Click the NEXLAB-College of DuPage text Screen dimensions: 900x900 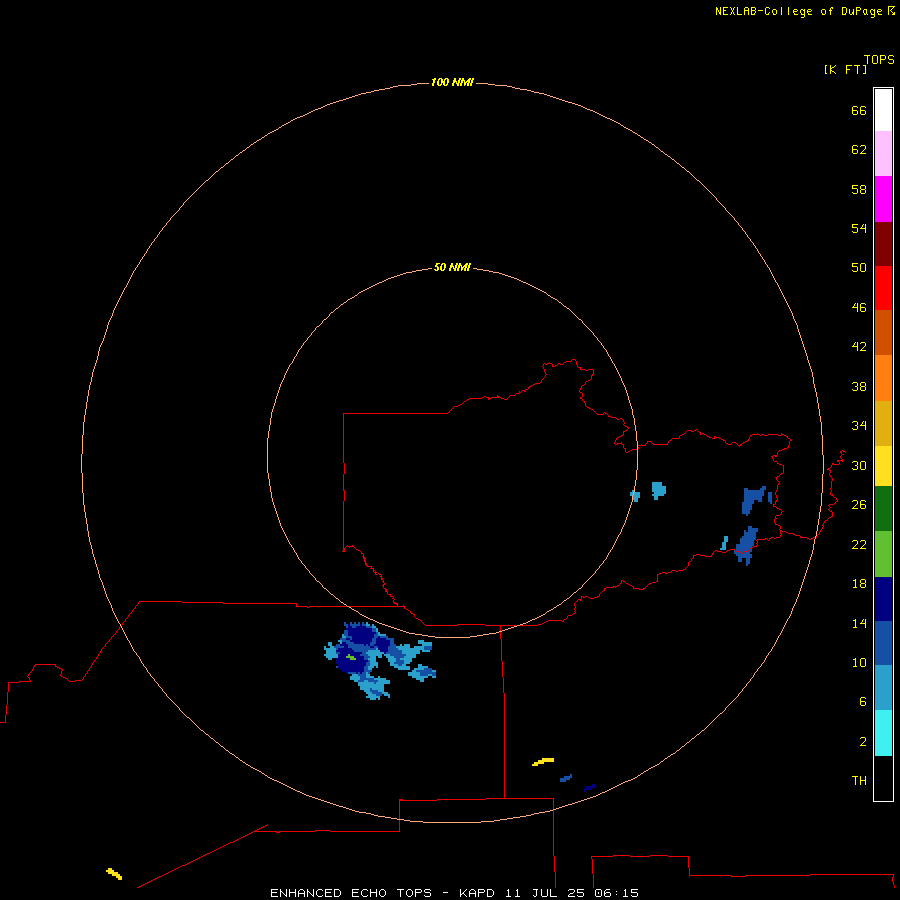tap(800, 11)
